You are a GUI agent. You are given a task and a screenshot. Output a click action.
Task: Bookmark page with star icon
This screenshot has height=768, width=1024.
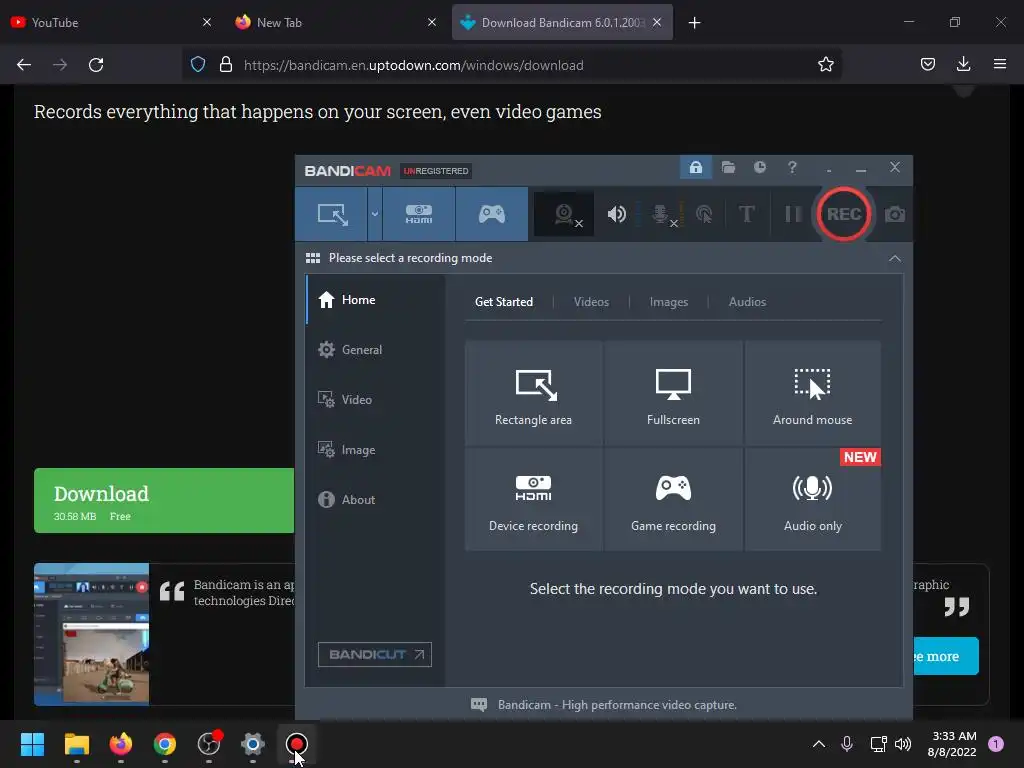pyautogui.click(x=825, y=65)
